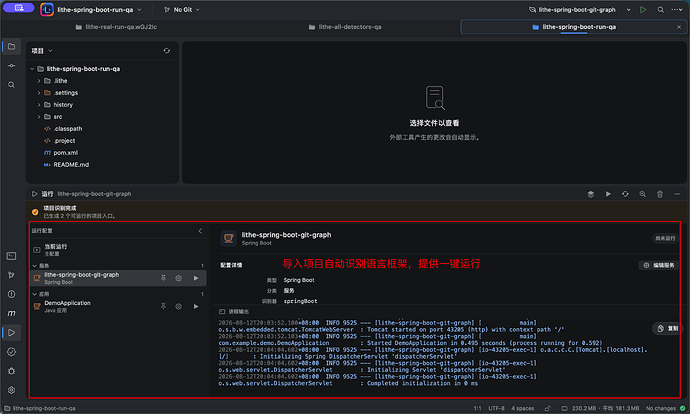Close the lithe-spring-boot-run-qa tab
The width and height of the screenshot is (690, 414).
[679, 27]
